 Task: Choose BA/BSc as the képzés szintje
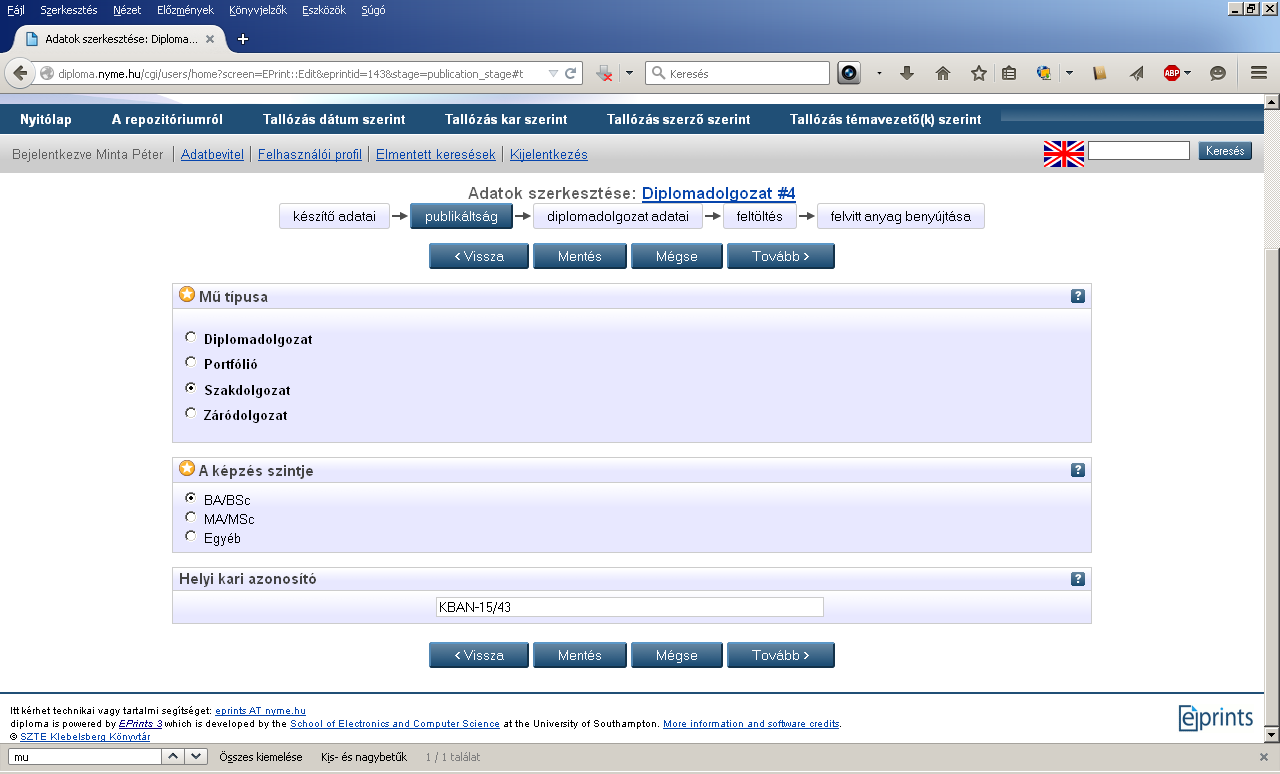point(191,497)
